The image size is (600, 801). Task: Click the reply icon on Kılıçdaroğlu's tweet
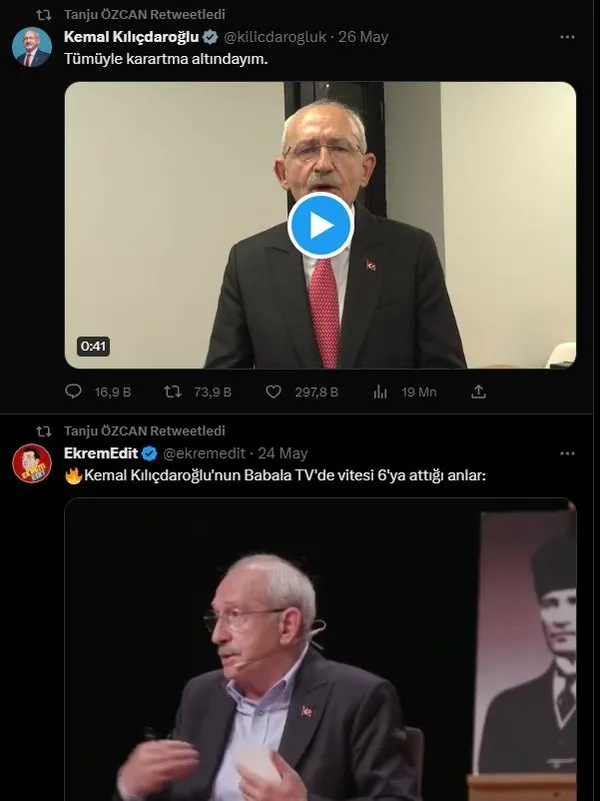coord(73,392)
